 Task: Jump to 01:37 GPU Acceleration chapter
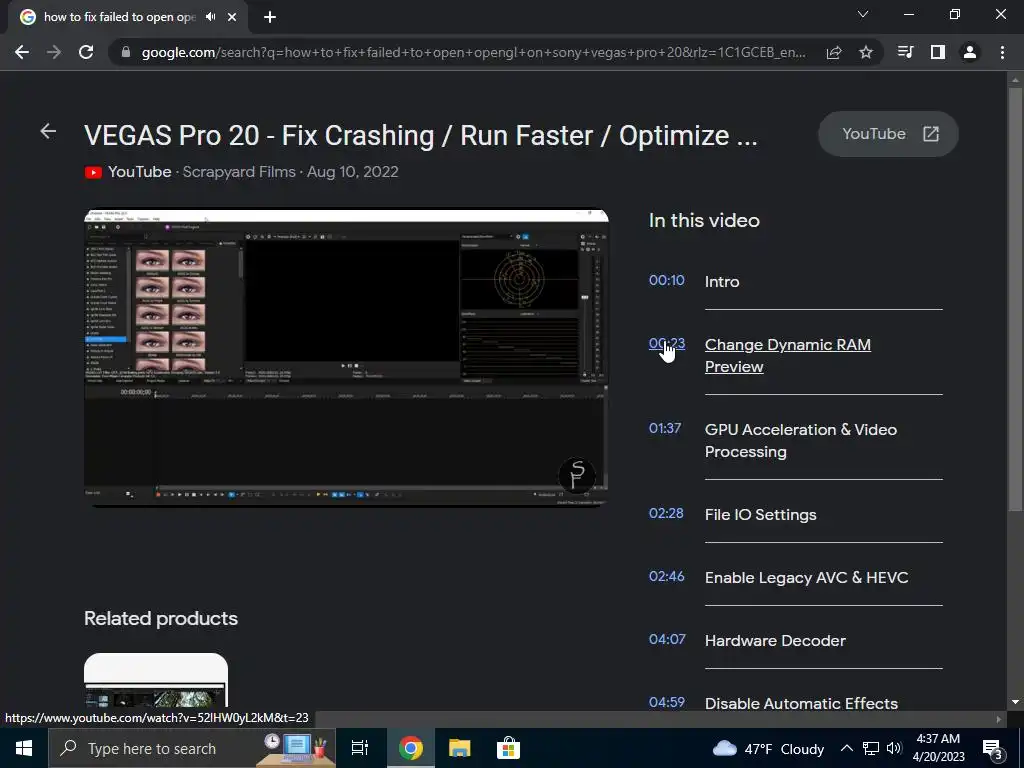coord(665,428)
